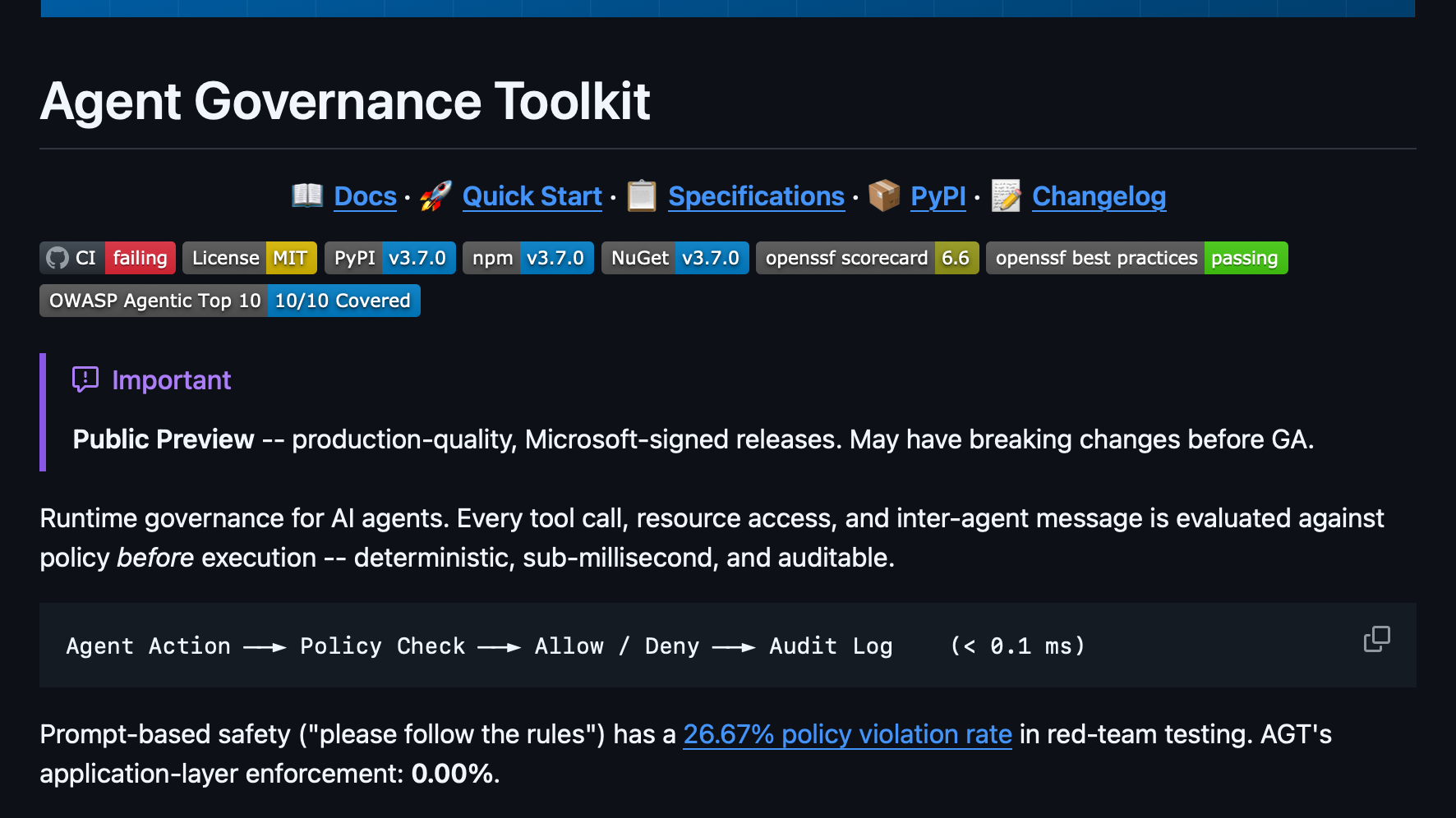The image size is (1456, 818).
Task: Open the Docs link
Action: click(366, 196)
